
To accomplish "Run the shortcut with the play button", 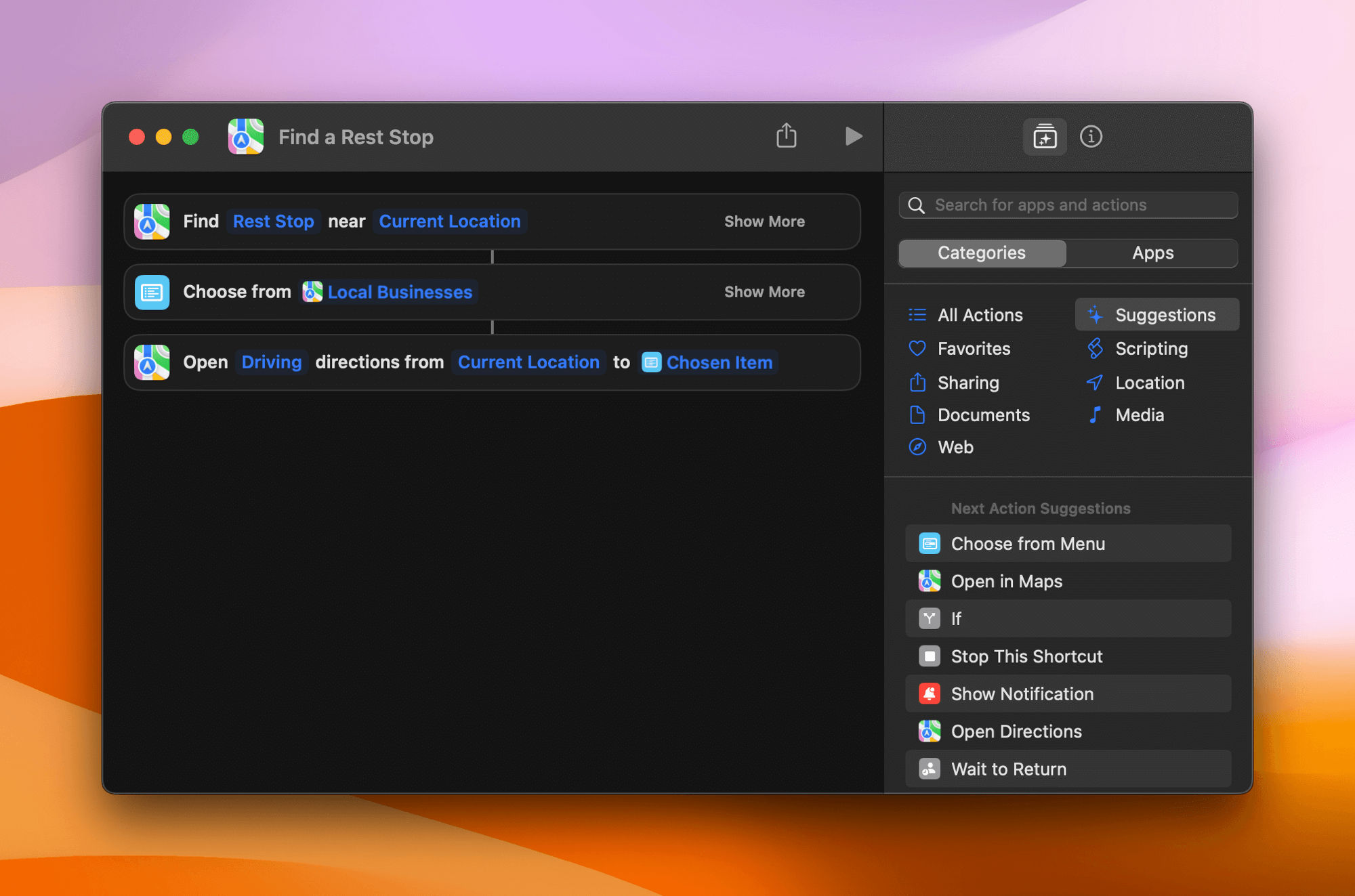I will pos(854,137).
